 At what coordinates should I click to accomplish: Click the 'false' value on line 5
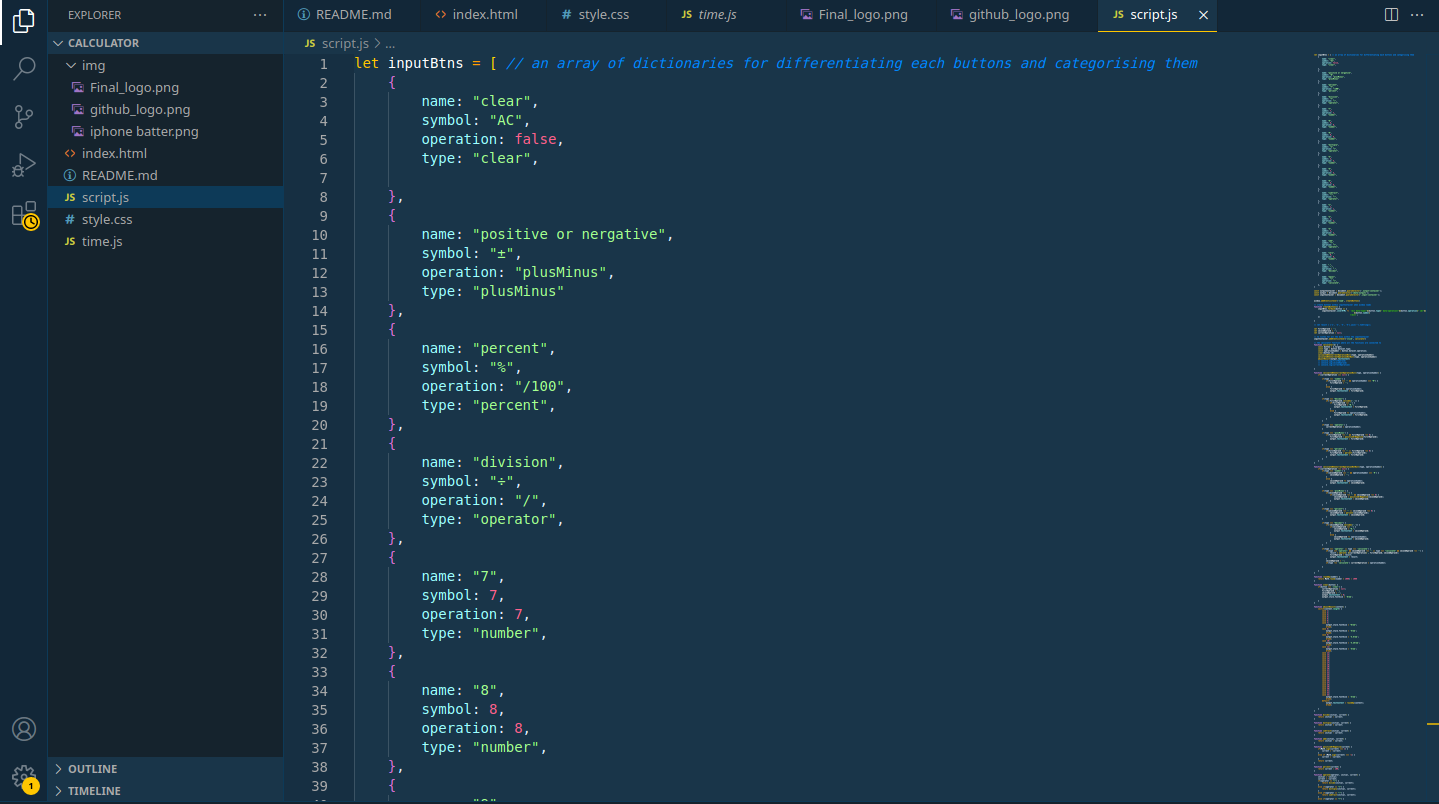click(x=535, y=139)
